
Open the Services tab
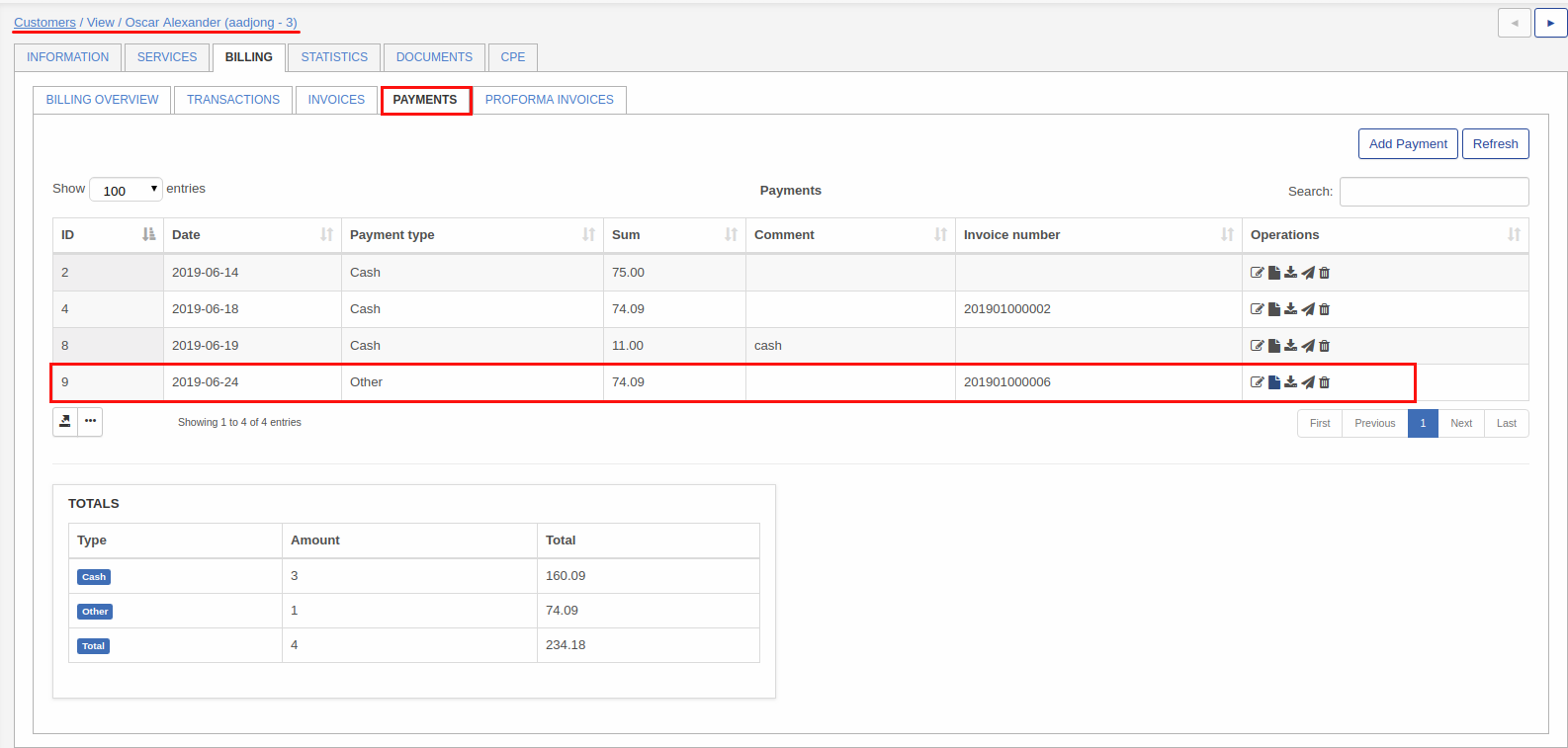pos(167,57)
